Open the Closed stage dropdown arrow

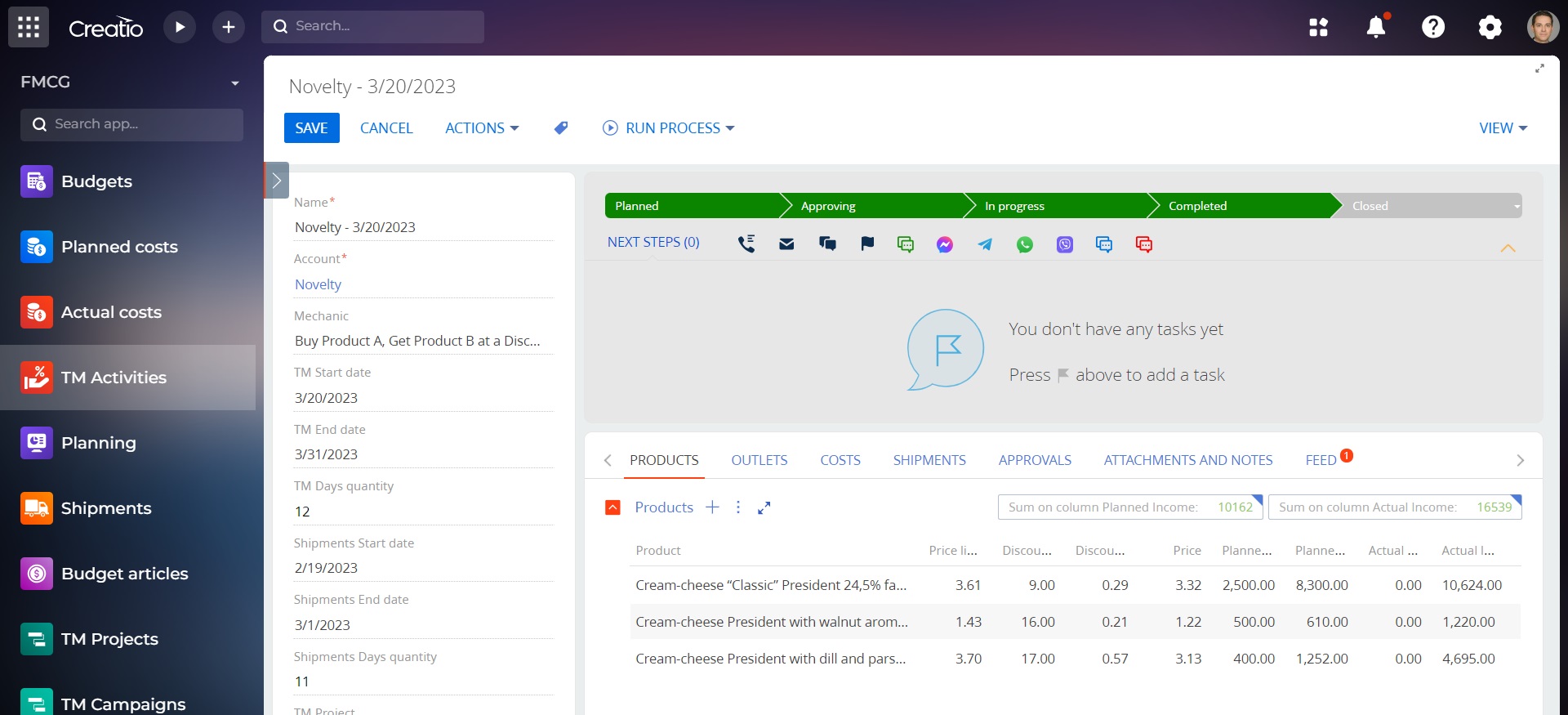click(x=1517, y=206)
